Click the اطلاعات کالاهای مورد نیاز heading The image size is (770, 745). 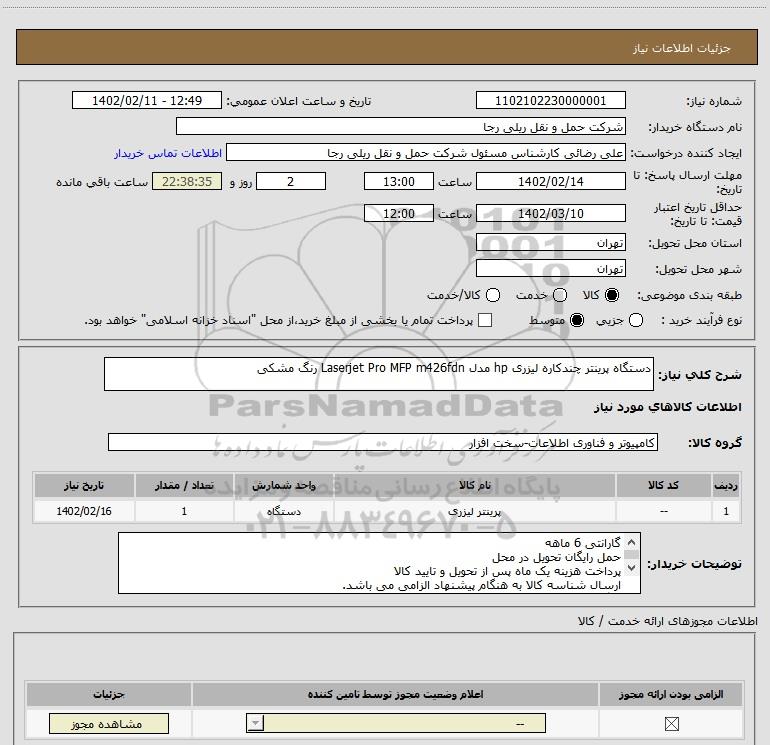tap(667, 407)
